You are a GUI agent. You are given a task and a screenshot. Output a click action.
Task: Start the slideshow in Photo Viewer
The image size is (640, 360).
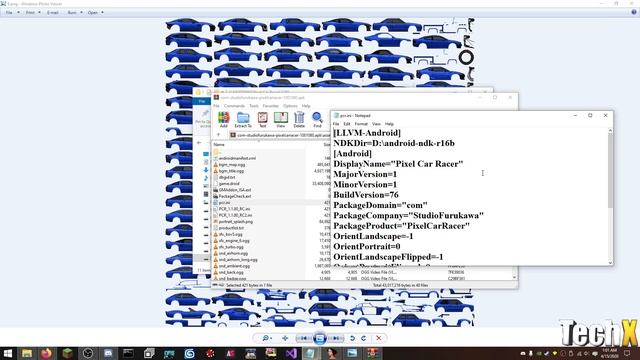coord(320,338)
